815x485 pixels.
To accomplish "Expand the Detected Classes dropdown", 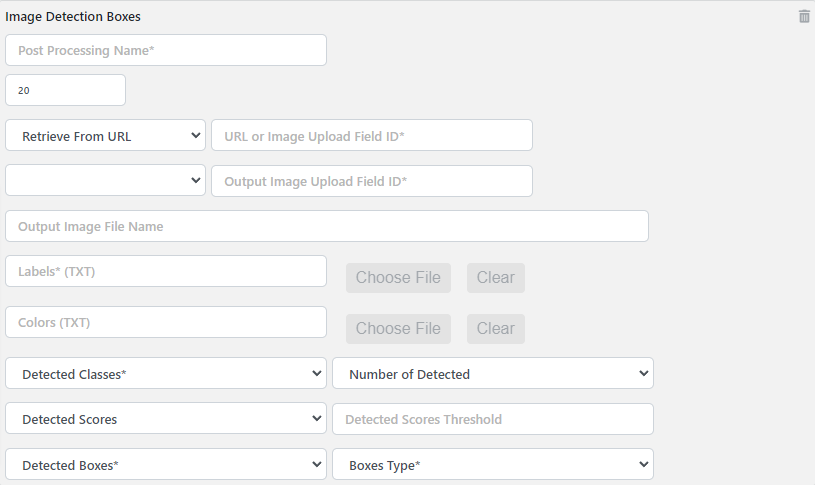I will [x=166, y=374].
